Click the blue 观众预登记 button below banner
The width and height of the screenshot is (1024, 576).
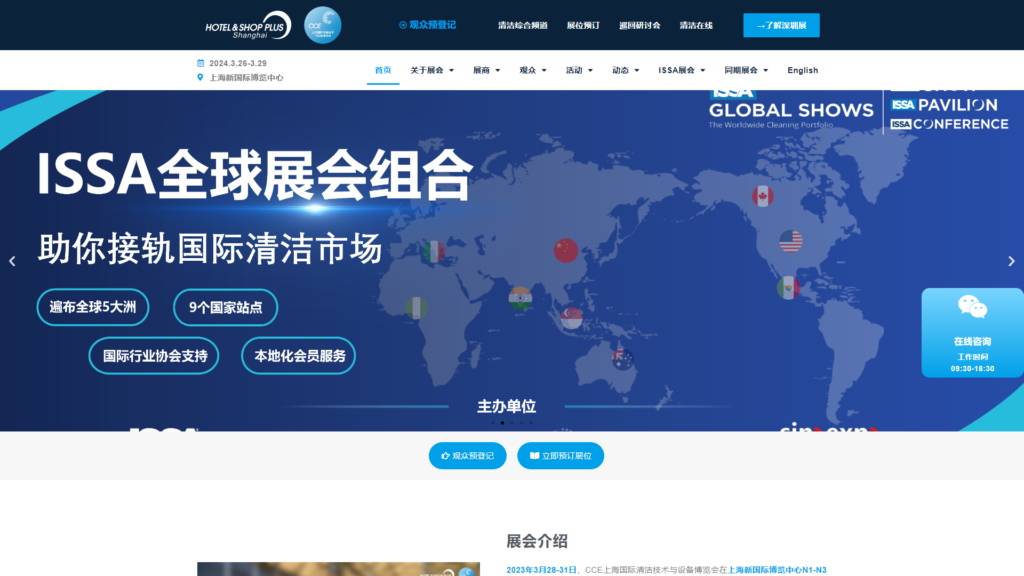468,456
